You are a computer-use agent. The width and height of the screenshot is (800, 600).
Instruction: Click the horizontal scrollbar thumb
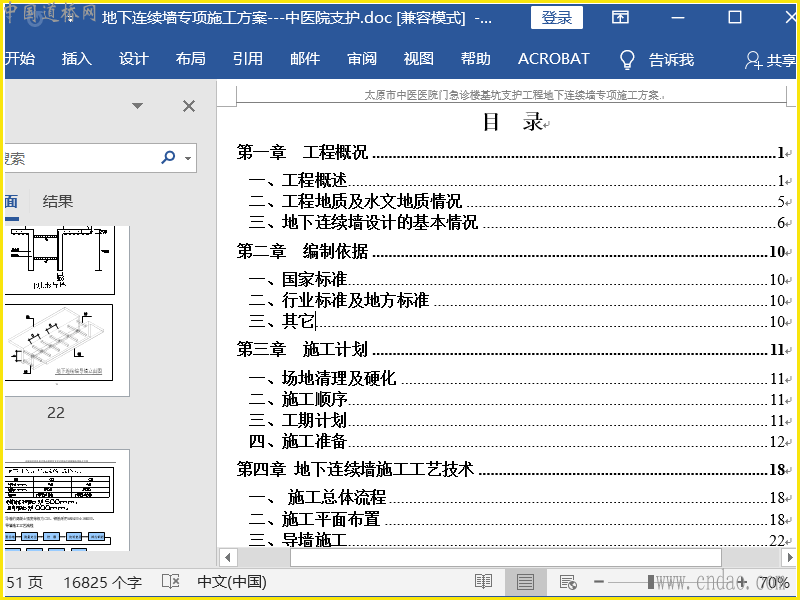[506, 558]
